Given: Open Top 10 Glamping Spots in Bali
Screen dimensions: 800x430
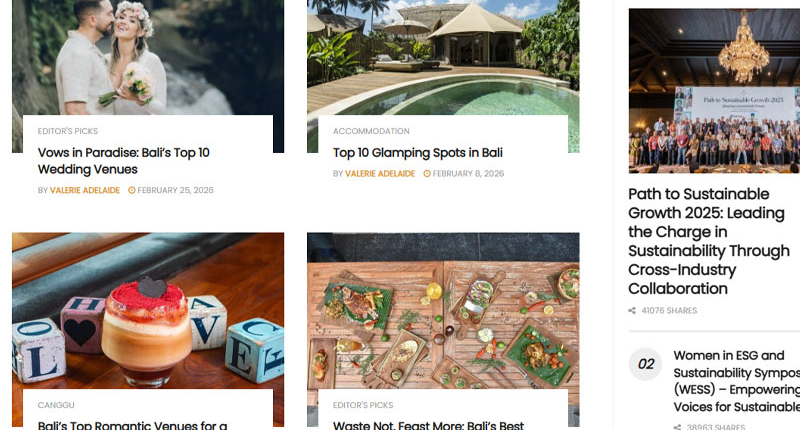Looking at the screenshot, I should pyautogui.click(x=417, y=153).
